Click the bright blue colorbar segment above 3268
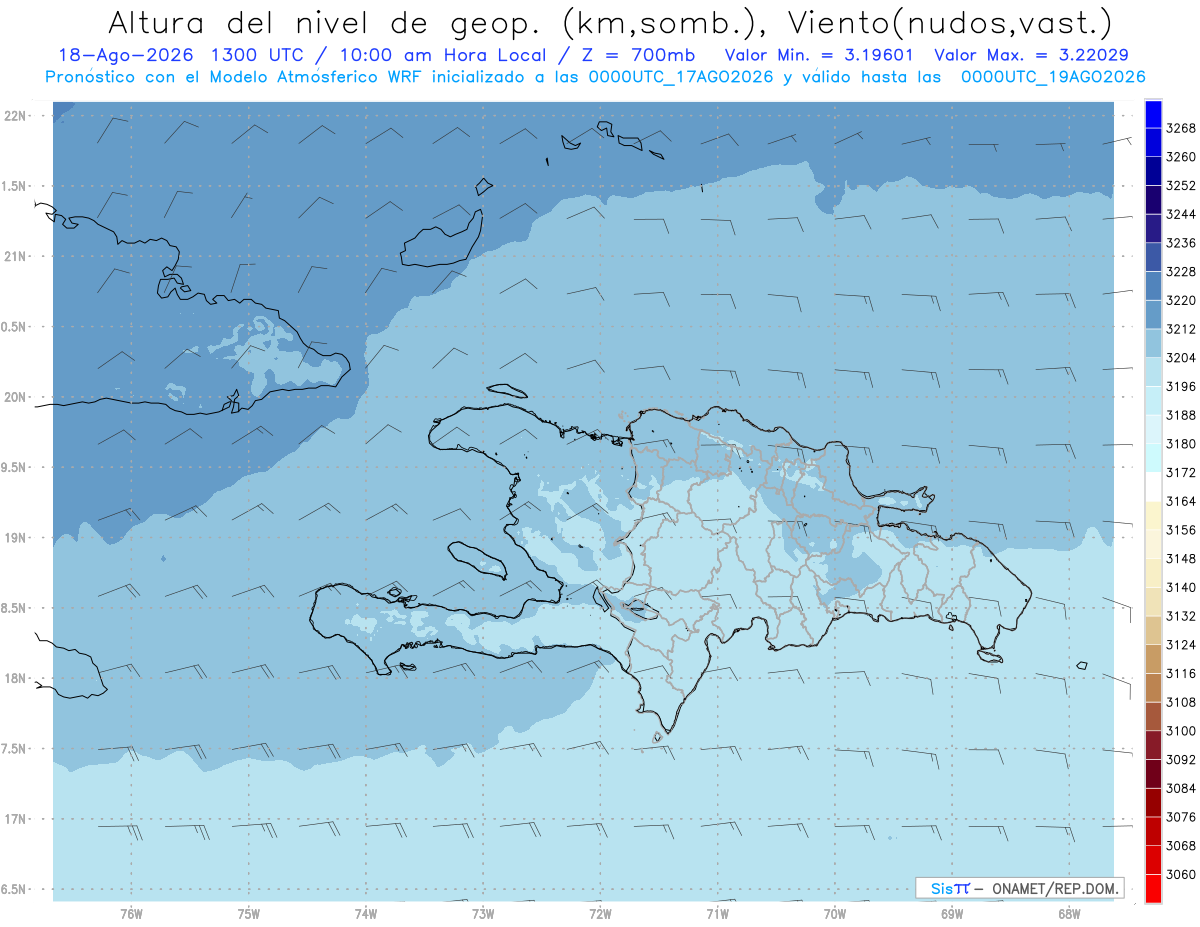The width and height of the screenshot is (1200, 927). (1153, 114)
